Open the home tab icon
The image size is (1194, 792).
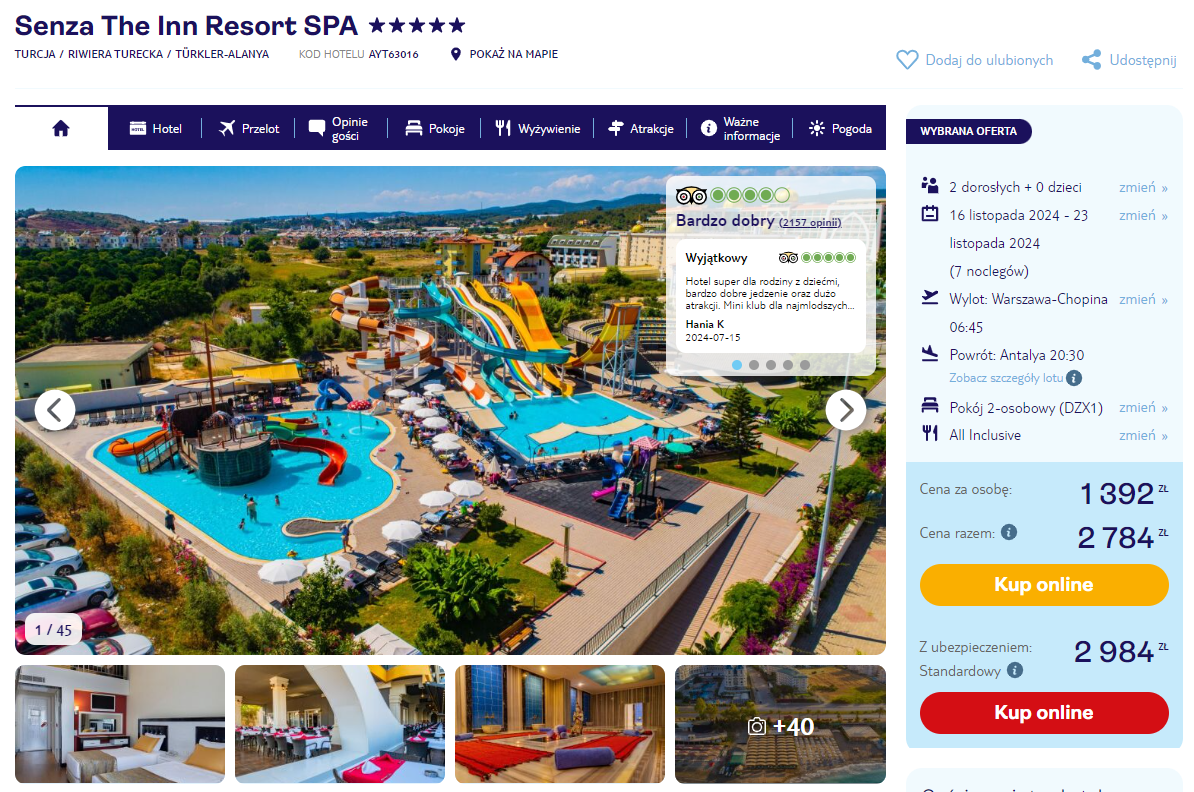(61, 129)
